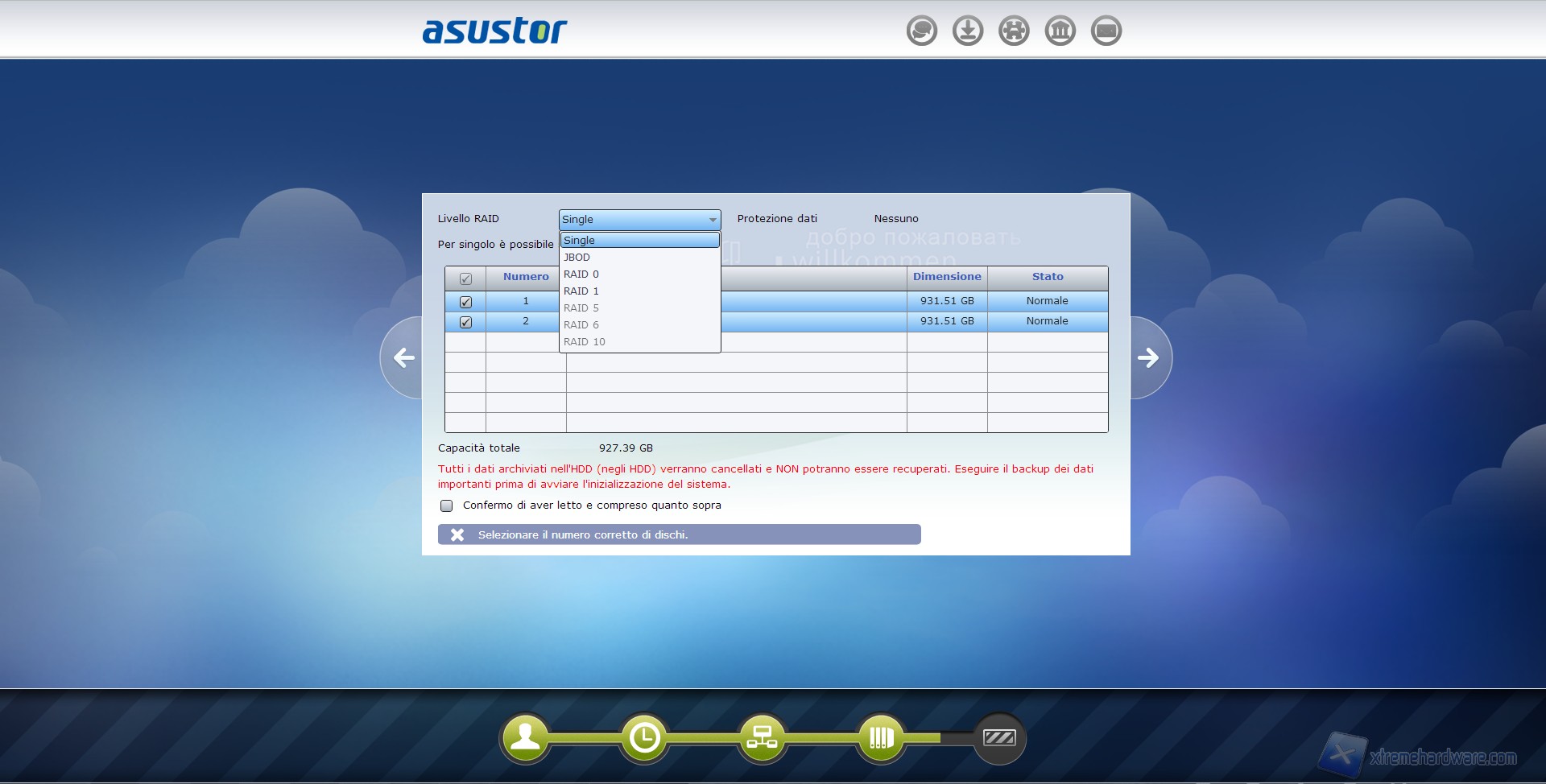Click the bank building icon in header
The width and height of the screenshot is (1546, 784).
click(x=1060, y=31)
